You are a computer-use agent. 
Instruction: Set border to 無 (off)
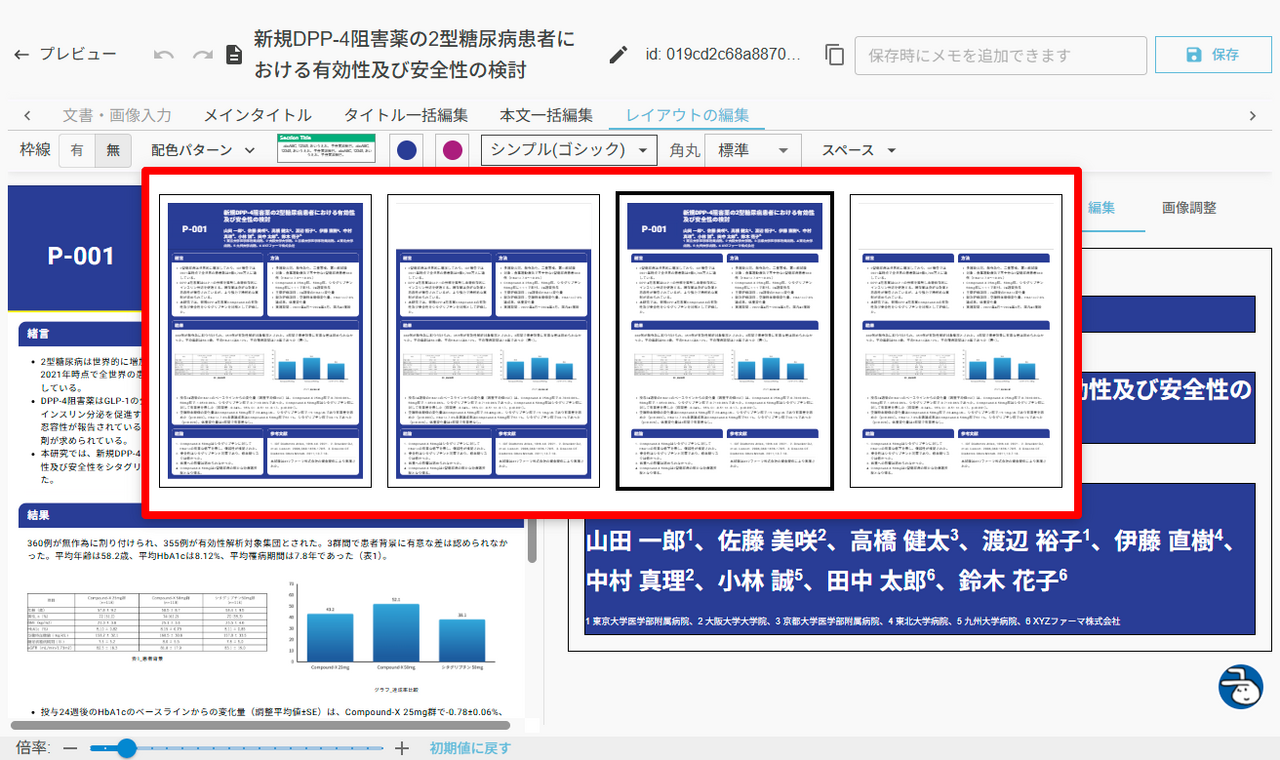tap(112, 151)
